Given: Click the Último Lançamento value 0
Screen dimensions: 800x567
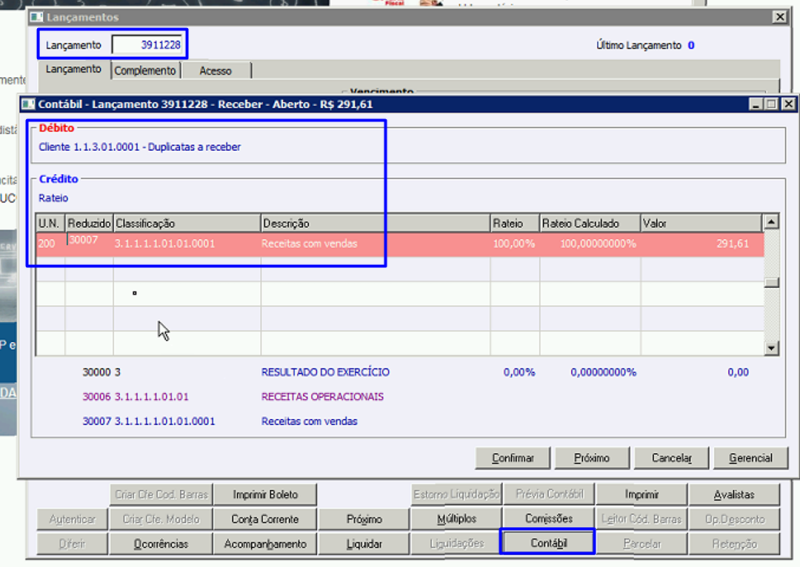Looking at the screenshot, I should coord(691,45).
